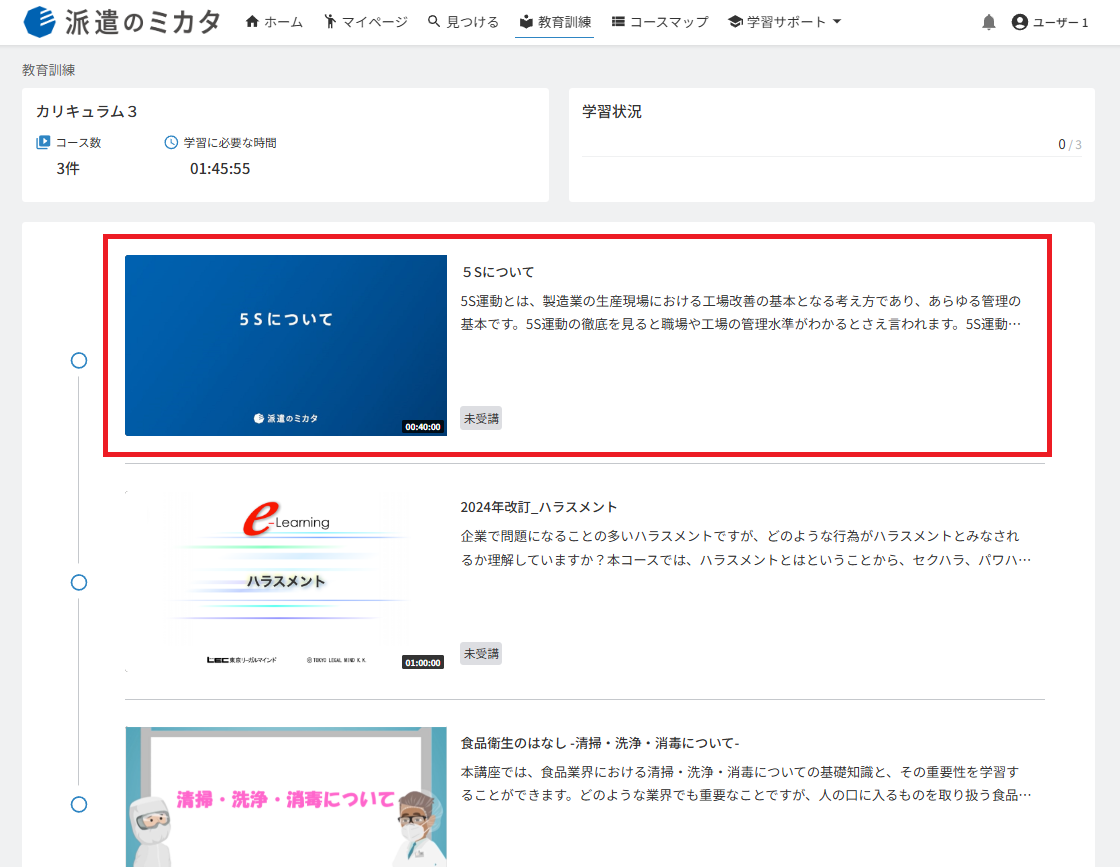Click the 0/3 progress count
The image size is (1120, 867).
1069,144
